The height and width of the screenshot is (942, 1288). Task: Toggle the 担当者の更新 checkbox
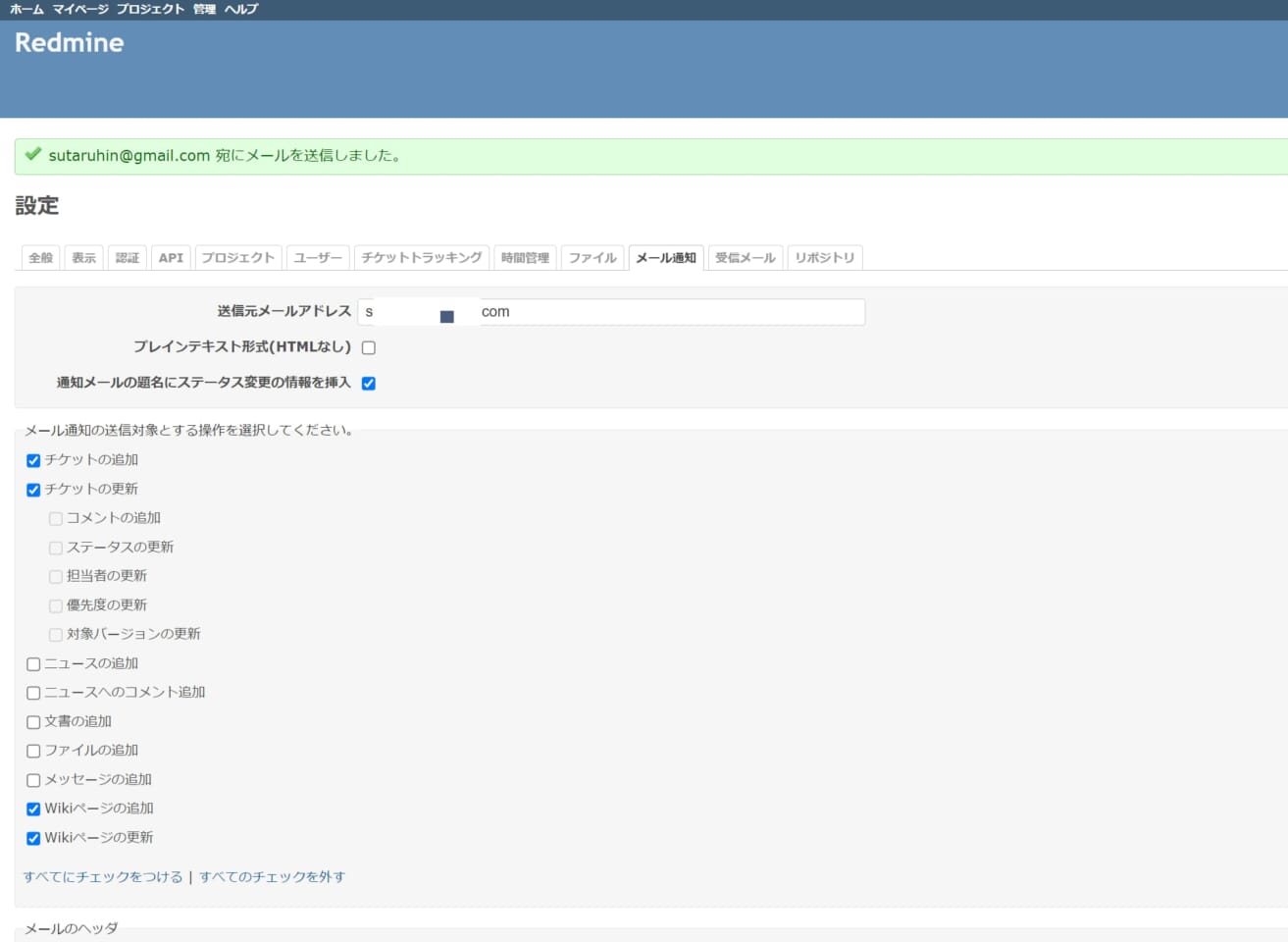[56, 577]
